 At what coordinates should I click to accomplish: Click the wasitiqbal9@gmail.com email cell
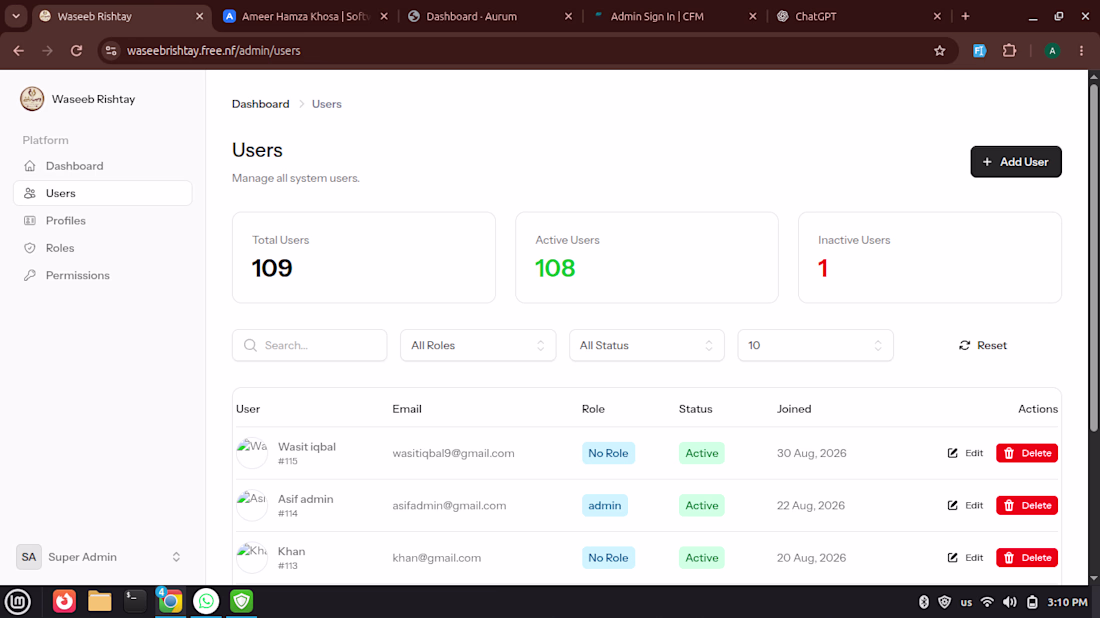click(x=453, y=453)
